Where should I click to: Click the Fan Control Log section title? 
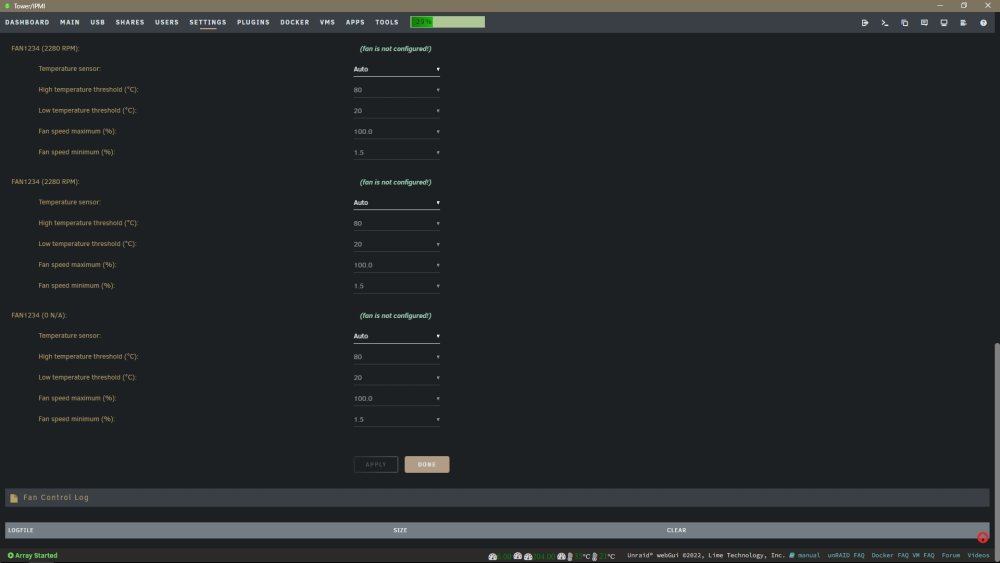click(x=56, y=498)
